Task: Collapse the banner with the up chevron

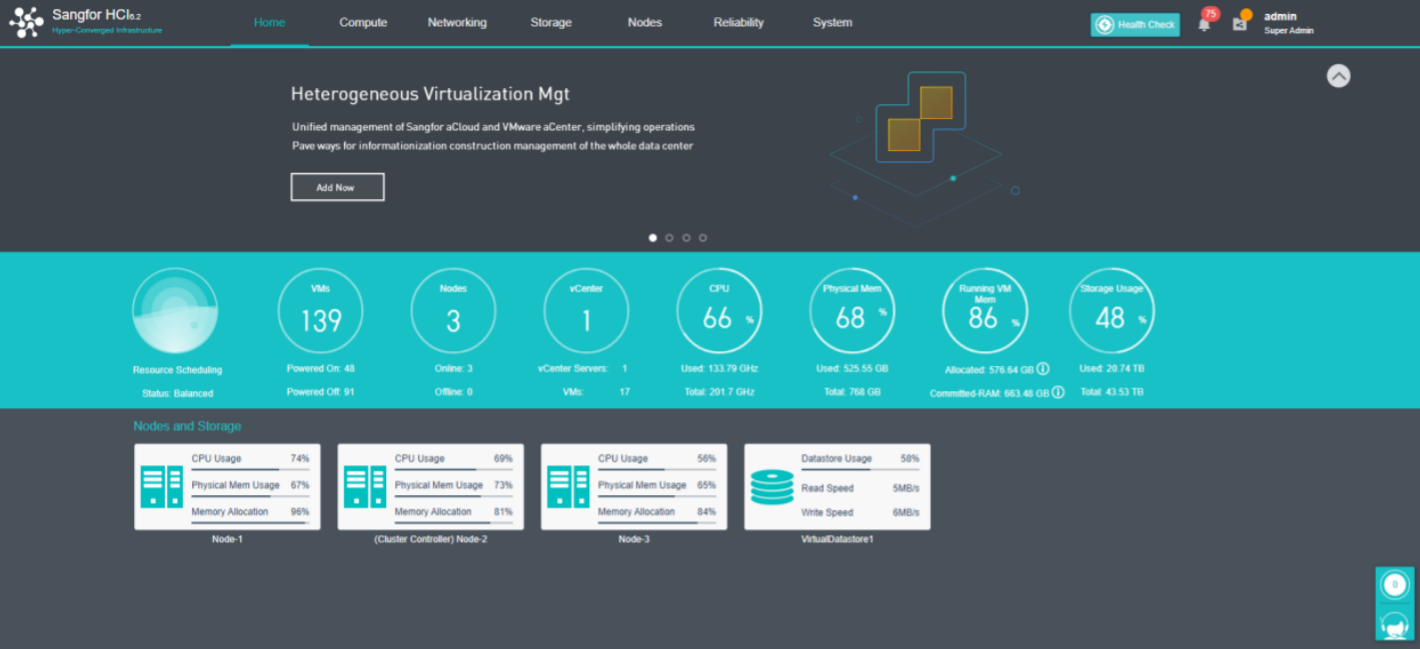Action: (x=1338, y=76)
